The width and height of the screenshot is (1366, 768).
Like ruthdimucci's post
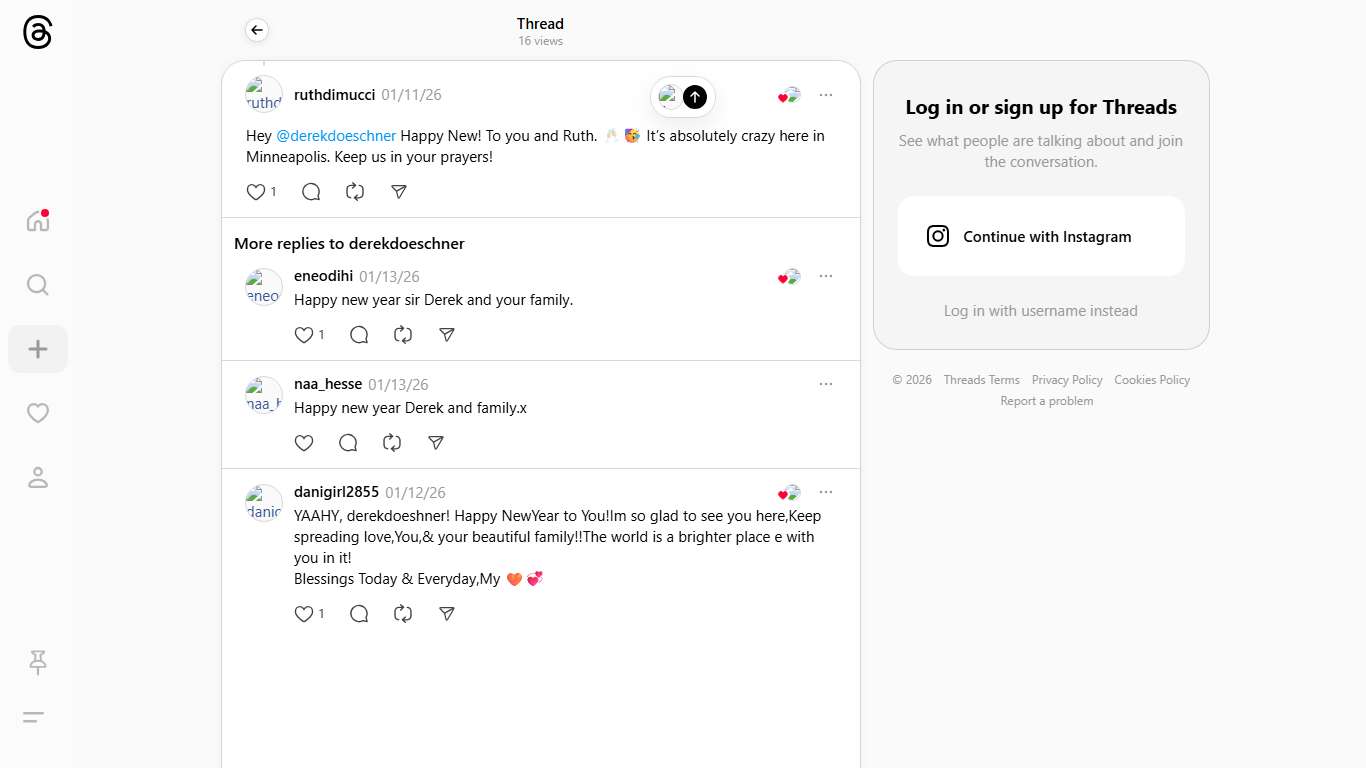coord(256,192)
